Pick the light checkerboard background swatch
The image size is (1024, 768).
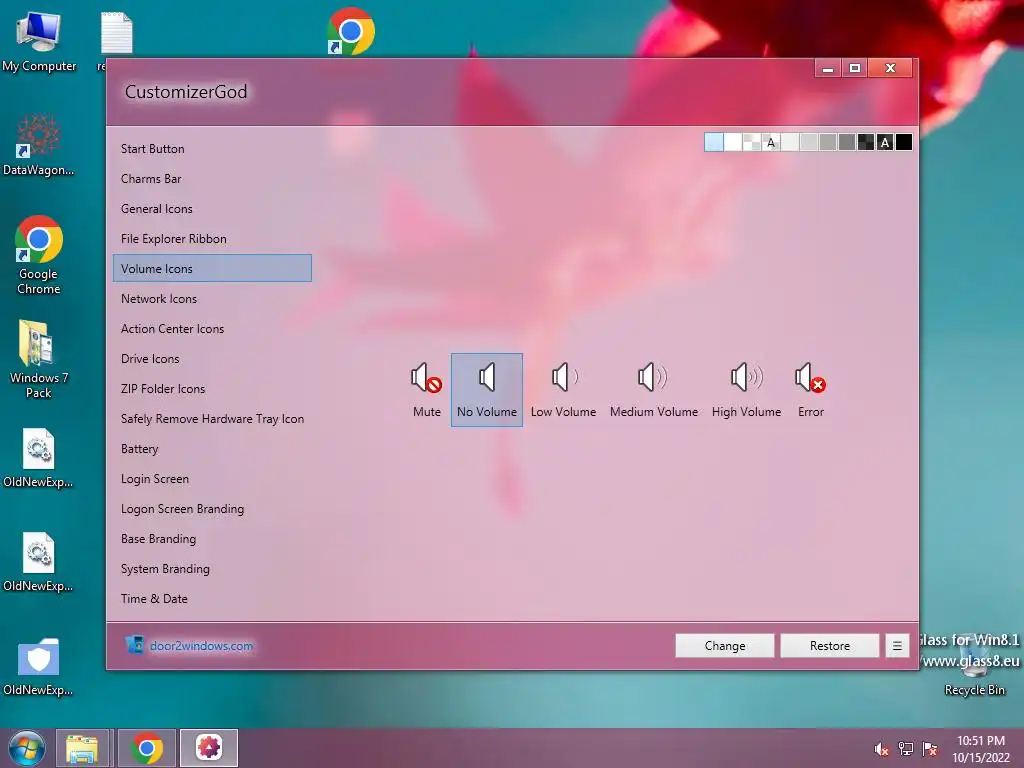[752, 142]
